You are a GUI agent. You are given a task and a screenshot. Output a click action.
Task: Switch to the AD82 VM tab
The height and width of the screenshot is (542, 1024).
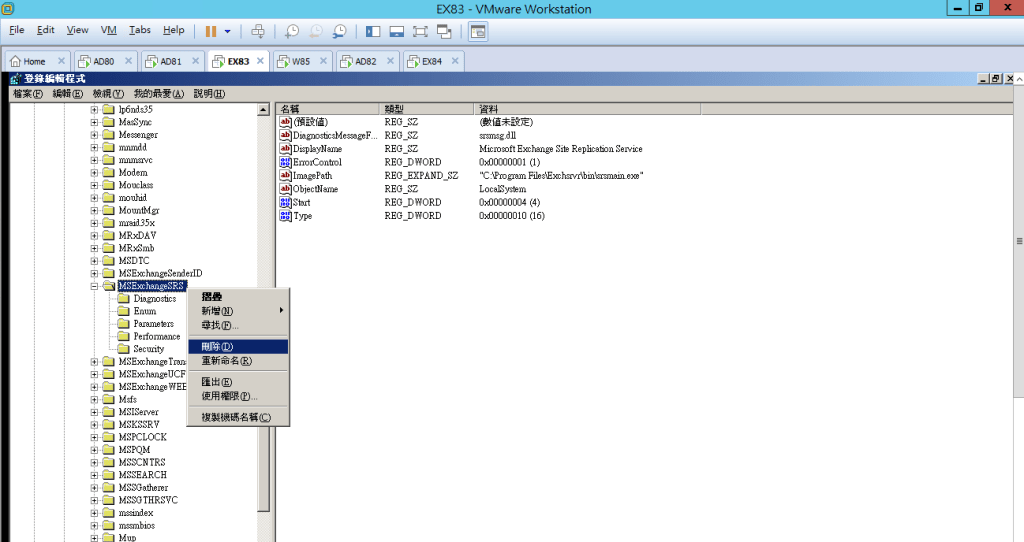[366, 61]
